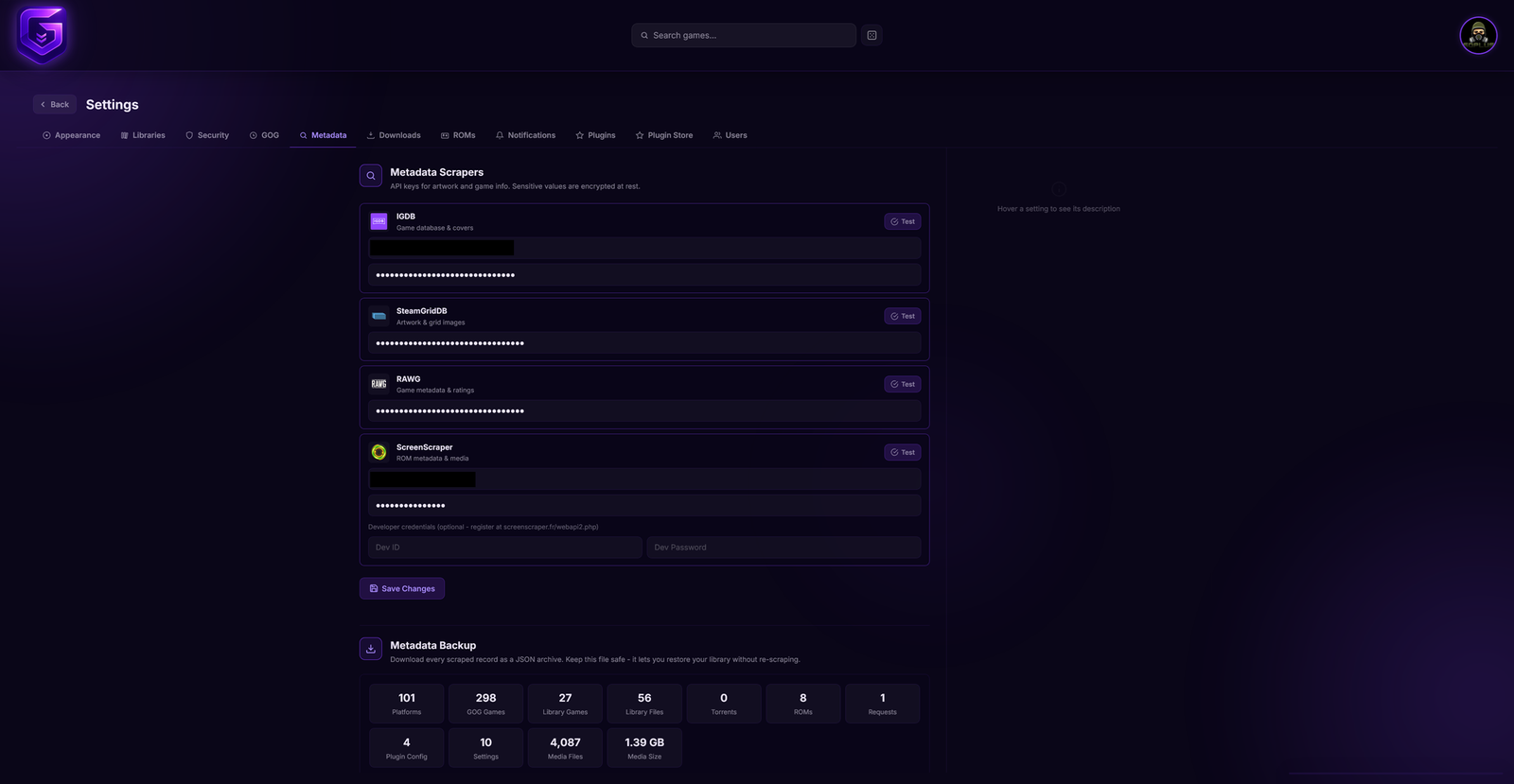Viewport: 1514px width, 784px height.
Task: Test the RAWG API key
Action: pos(903,384)
